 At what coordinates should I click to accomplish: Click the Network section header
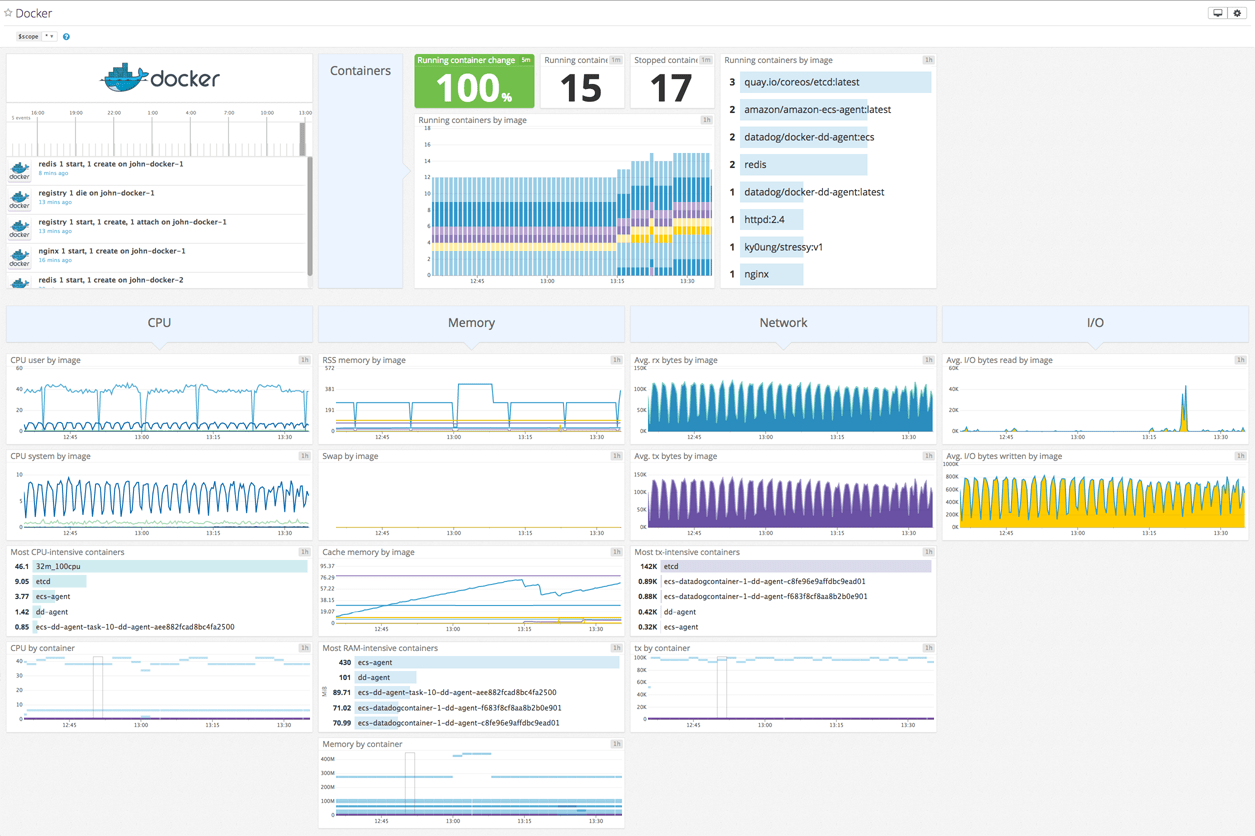[783, 322]
